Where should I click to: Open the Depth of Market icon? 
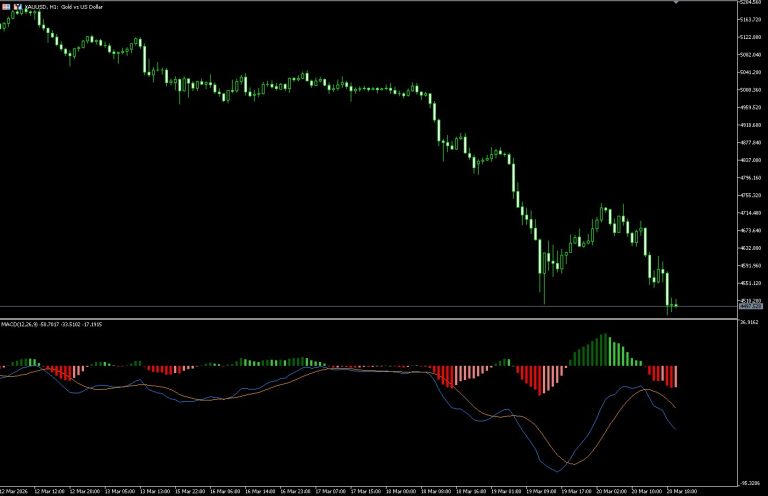pos(18,7)
